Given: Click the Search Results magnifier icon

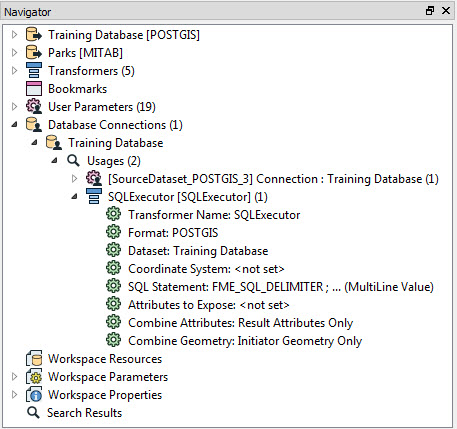Looking at the screenshot, I should [33, 413].
